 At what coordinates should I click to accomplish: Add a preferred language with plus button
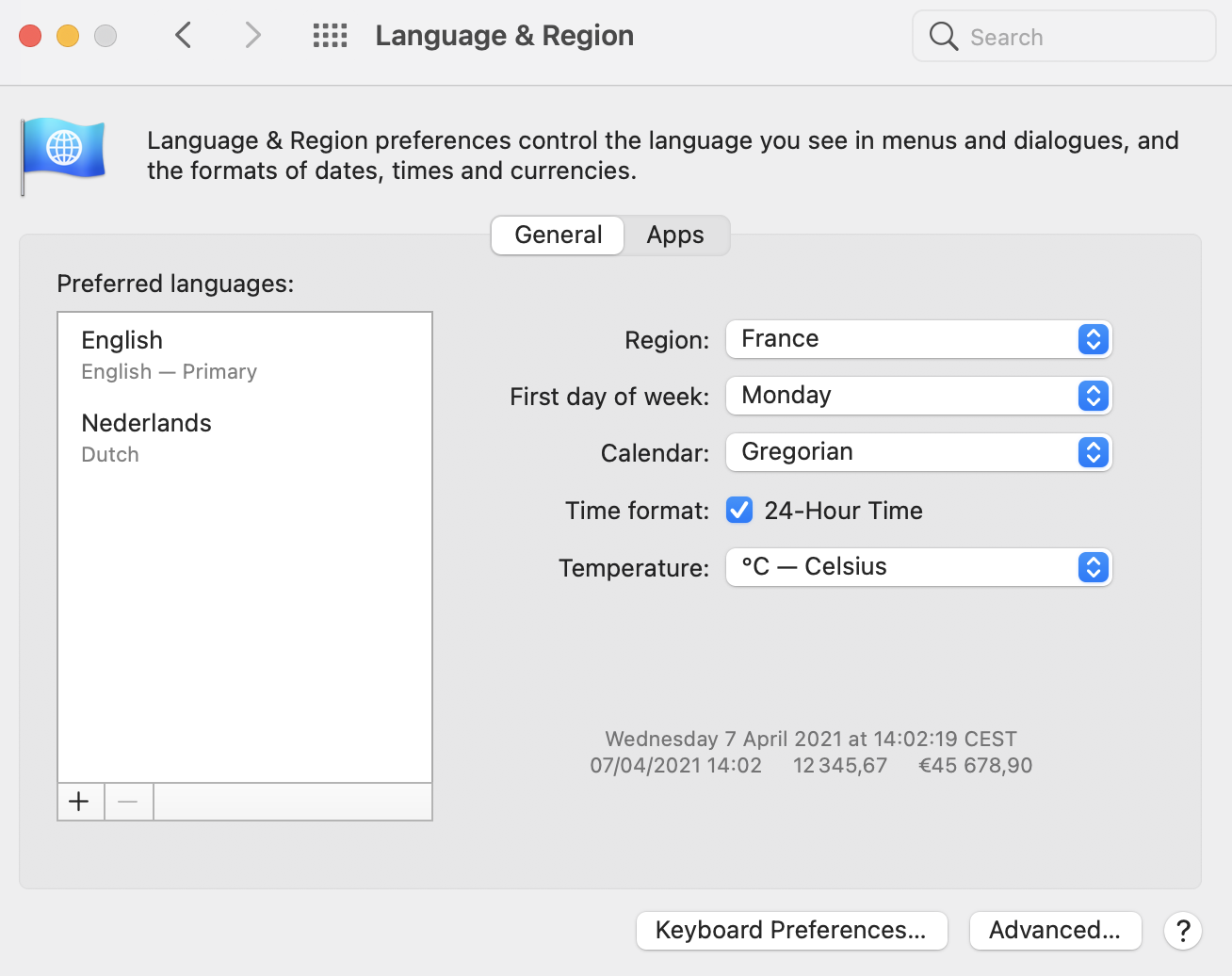pyautogui.click(x=80, y=802)
